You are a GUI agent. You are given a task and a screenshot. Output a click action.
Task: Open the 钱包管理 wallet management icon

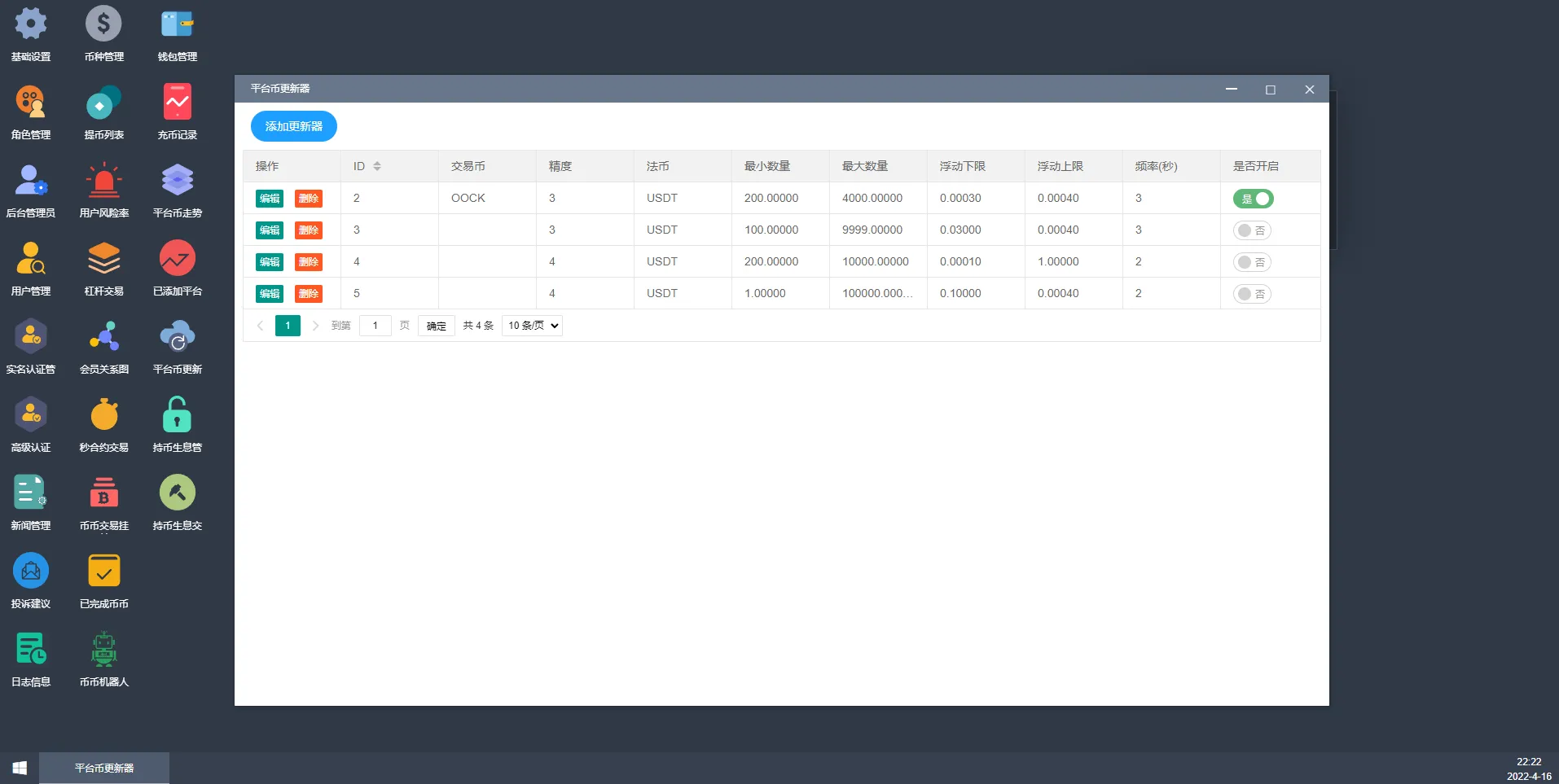(177, 33)
